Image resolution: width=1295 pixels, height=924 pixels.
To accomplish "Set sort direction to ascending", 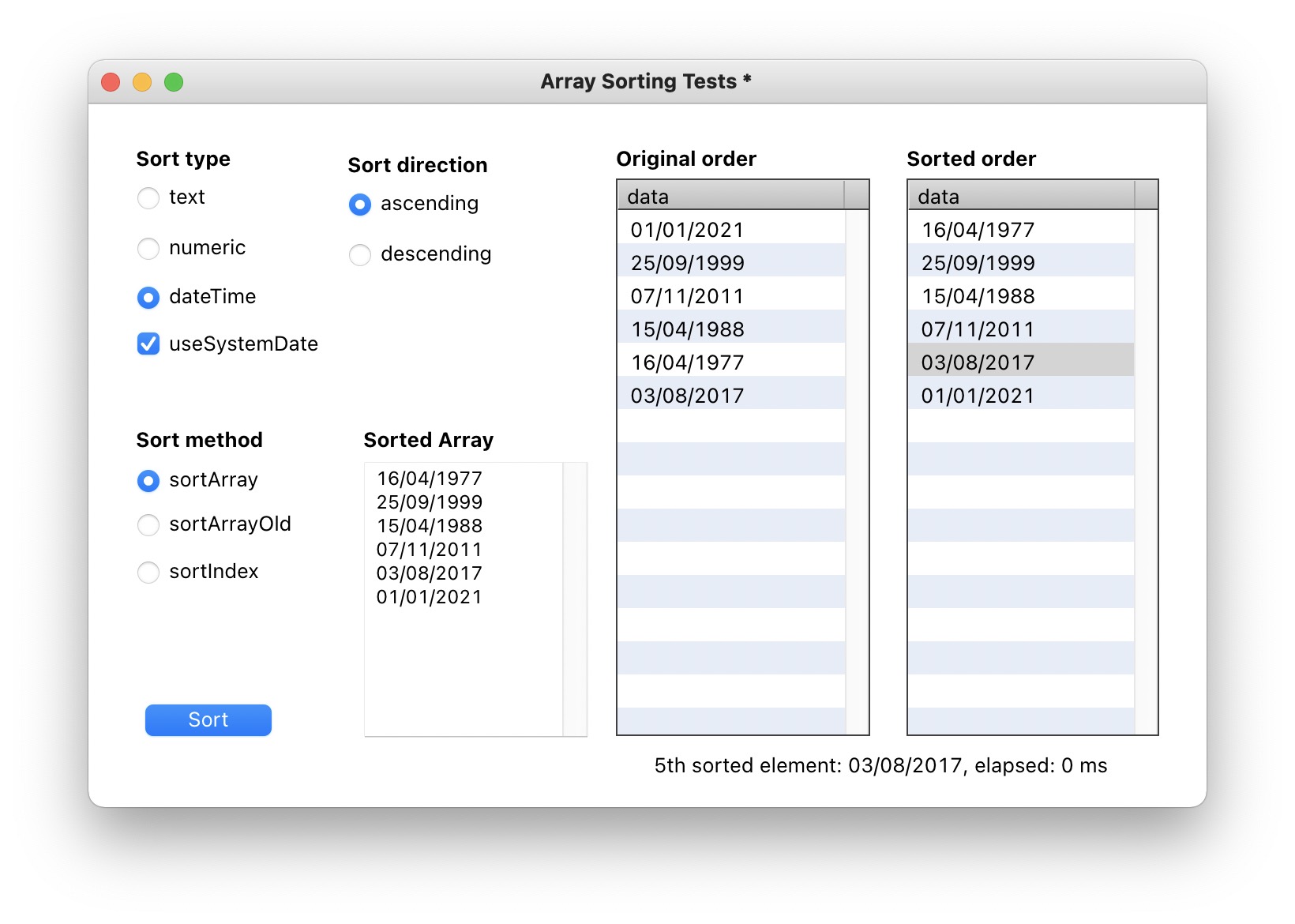I will tap(360, 205).
